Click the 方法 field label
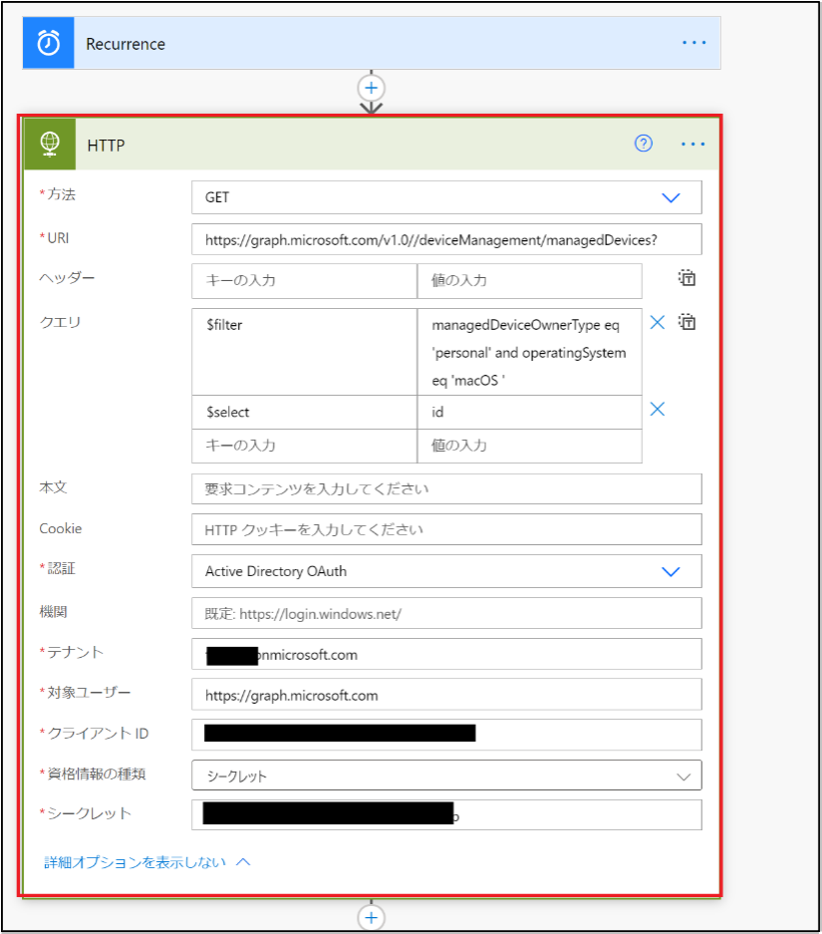The height and width of the screenshot is (934, 822). click(61, 194)
